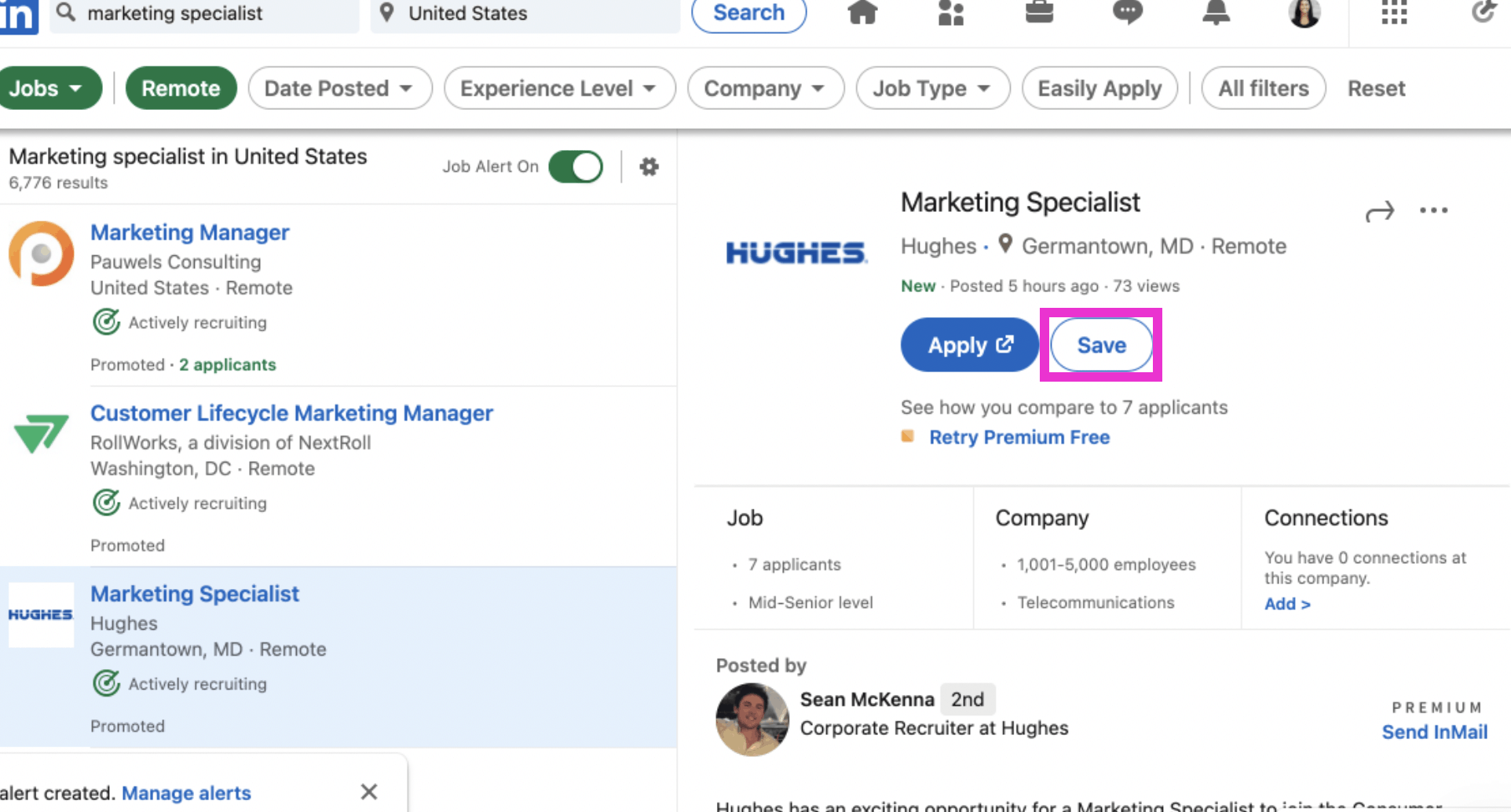Click the '1,001-5,000 employees' text

[x=1106, y=564]
